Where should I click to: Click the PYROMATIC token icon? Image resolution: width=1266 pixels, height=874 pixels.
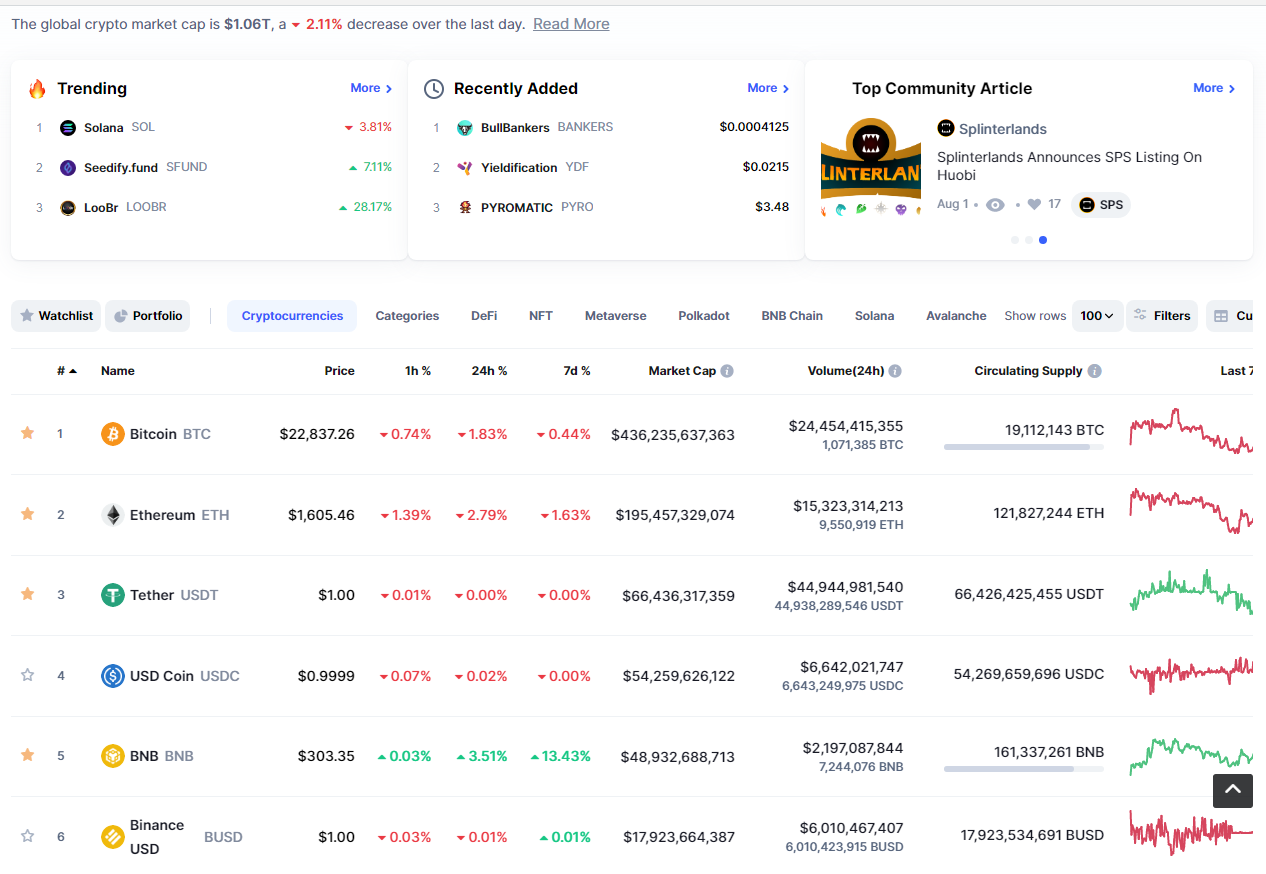tap(465, 208)
